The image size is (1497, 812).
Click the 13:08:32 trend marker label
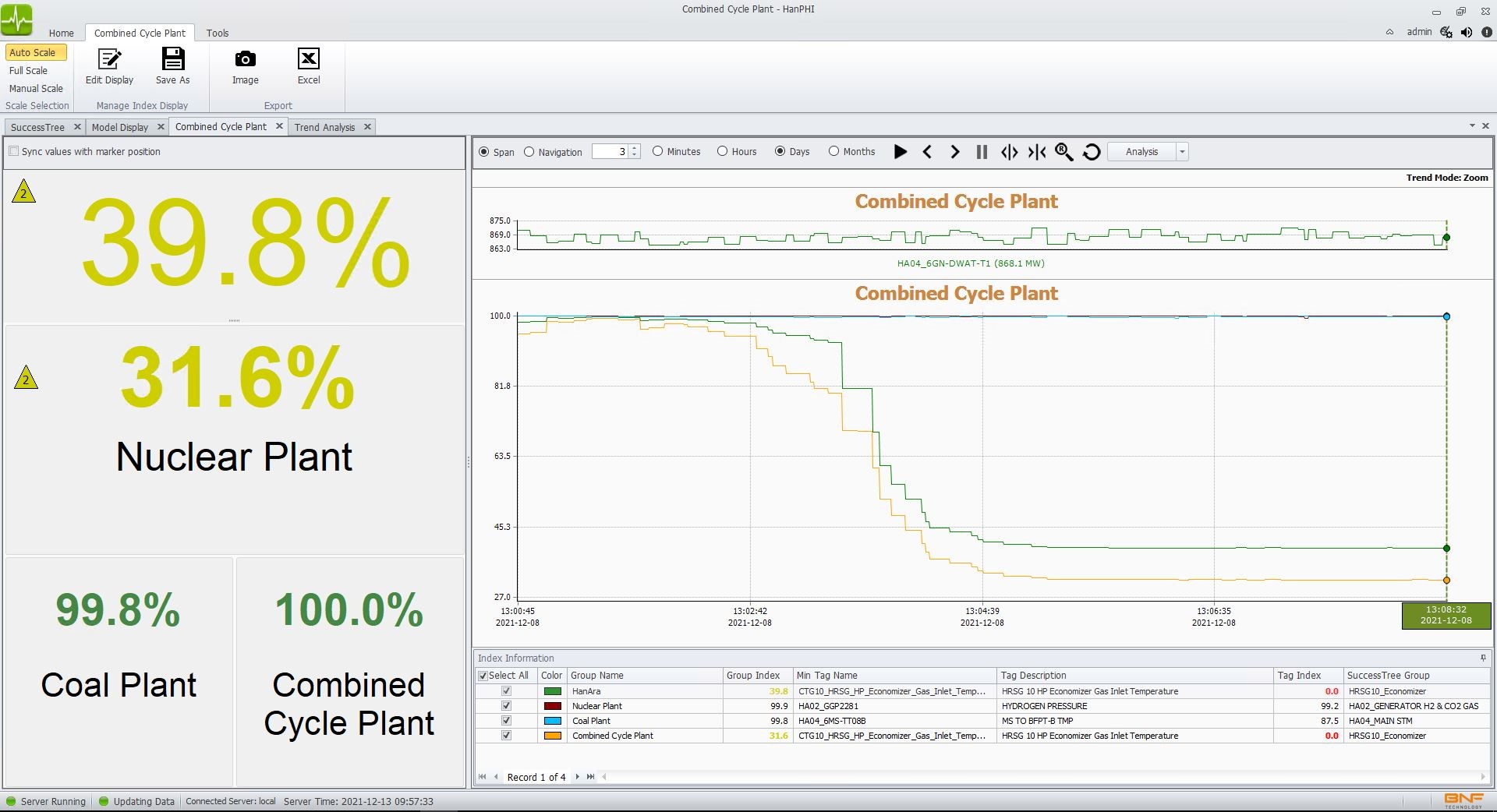pyautogui.click(x=1446, y=616)
